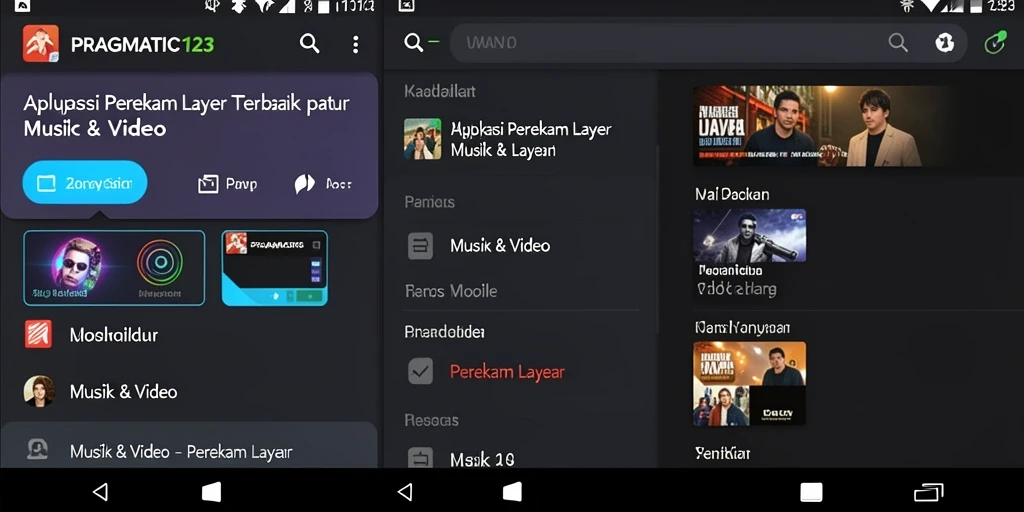Open the three-dot overflow menu
Screen dimensions: 1024x512
click(x=355, y=44)
